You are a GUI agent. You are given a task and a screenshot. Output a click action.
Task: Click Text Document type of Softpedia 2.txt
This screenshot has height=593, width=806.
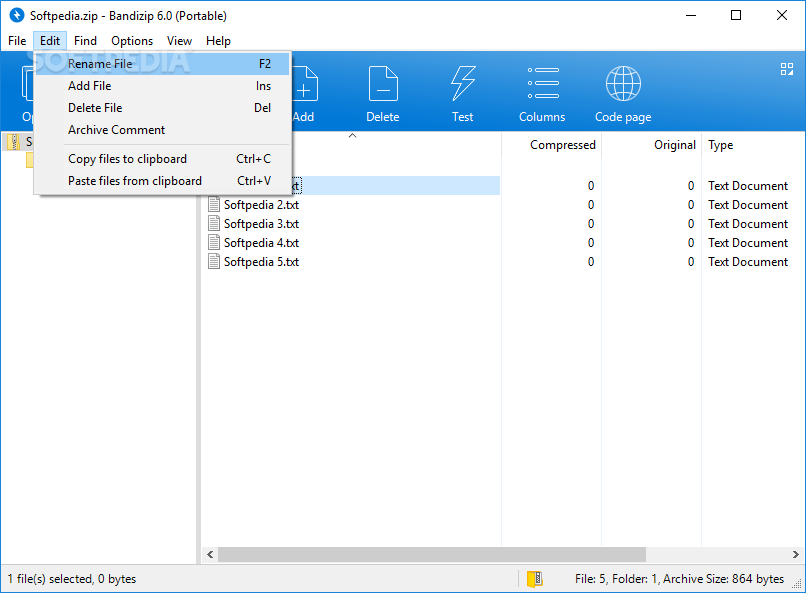pos(748,205)
